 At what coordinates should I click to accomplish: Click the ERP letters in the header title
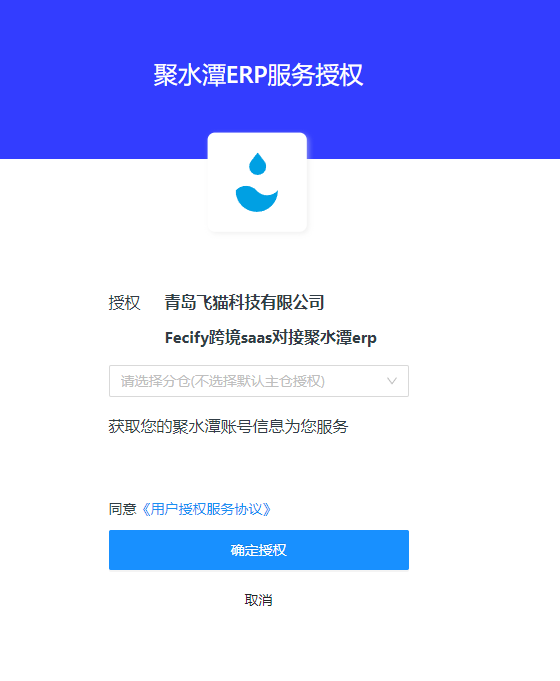[x=246, y=75]
